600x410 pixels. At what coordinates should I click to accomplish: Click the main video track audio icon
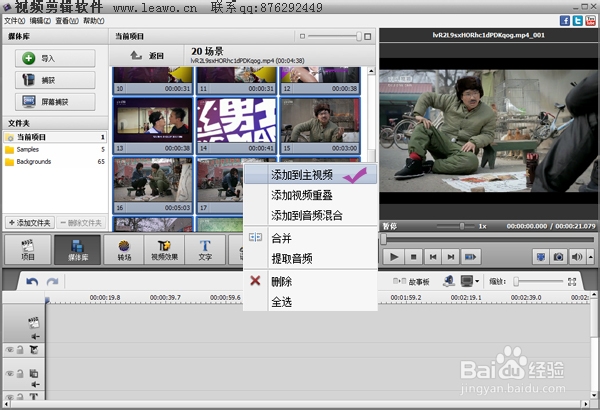(x=35, y=336)
